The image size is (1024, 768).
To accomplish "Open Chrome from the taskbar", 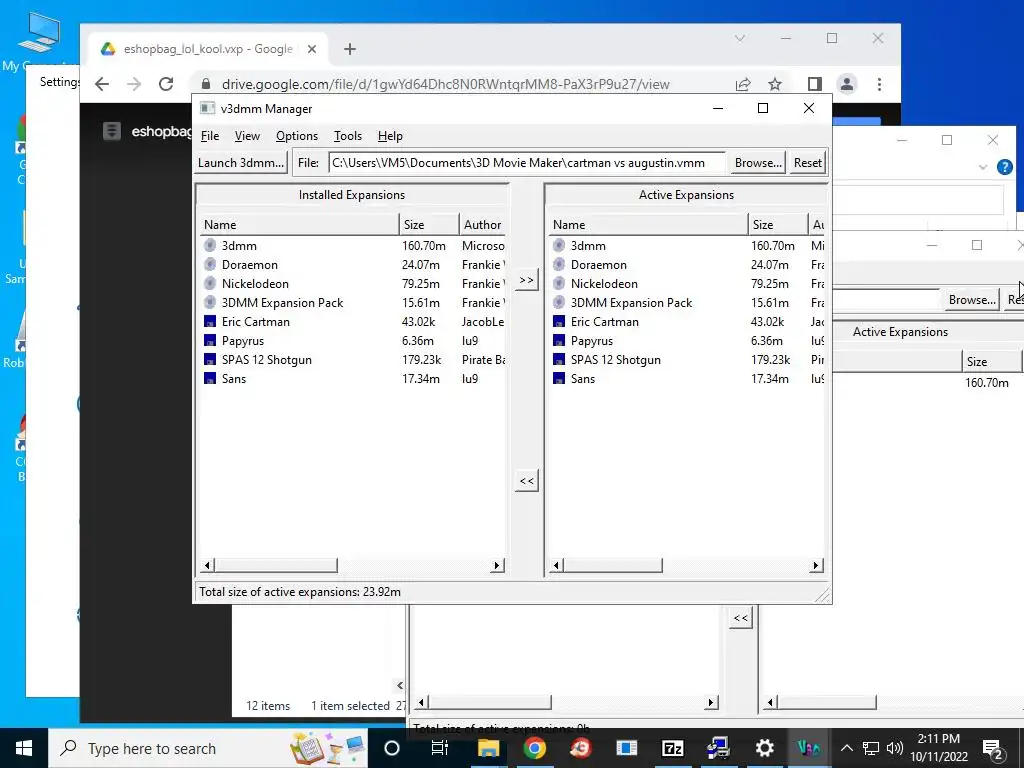I will click(534, 748).
